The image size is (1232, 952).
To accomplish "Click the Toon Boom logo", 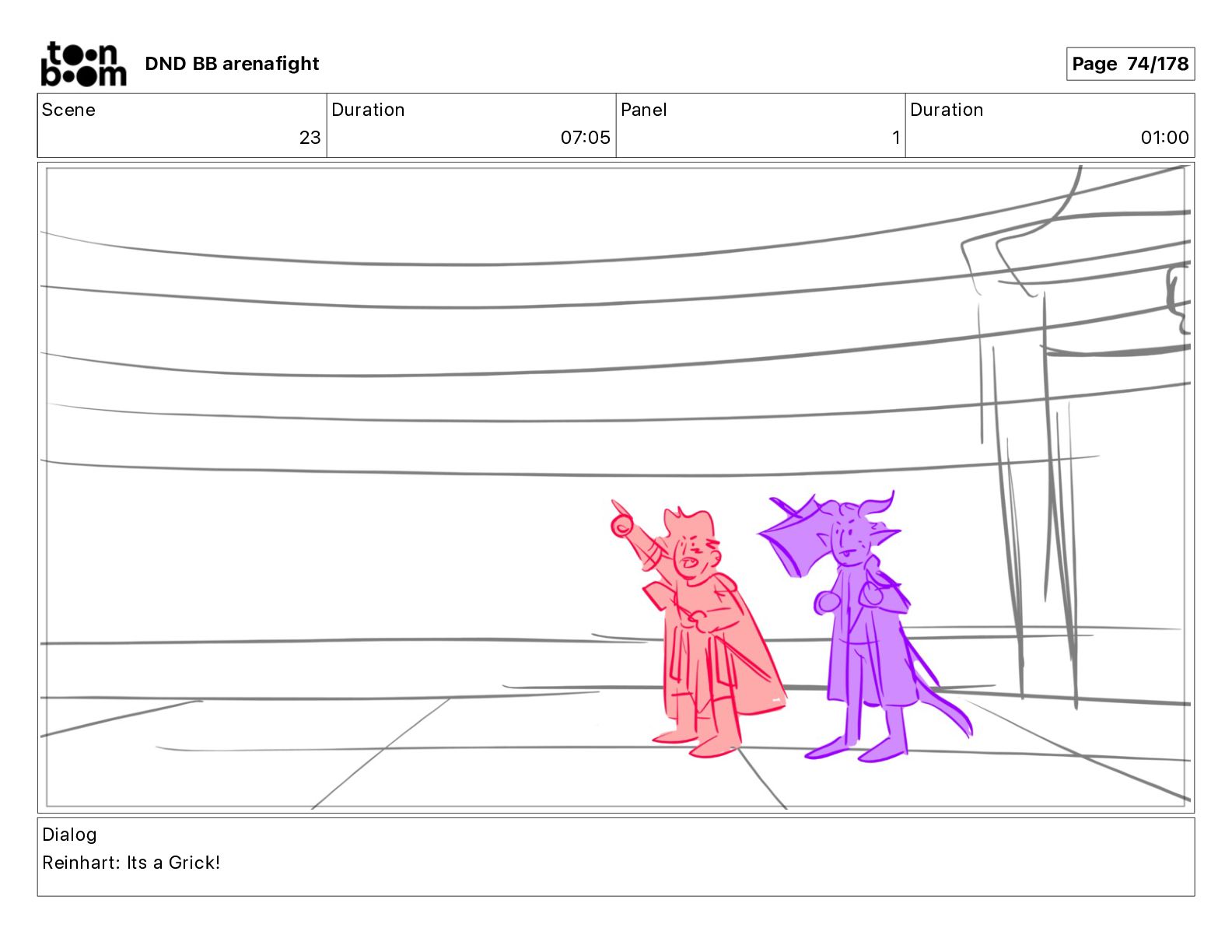I will coord(83,64).
